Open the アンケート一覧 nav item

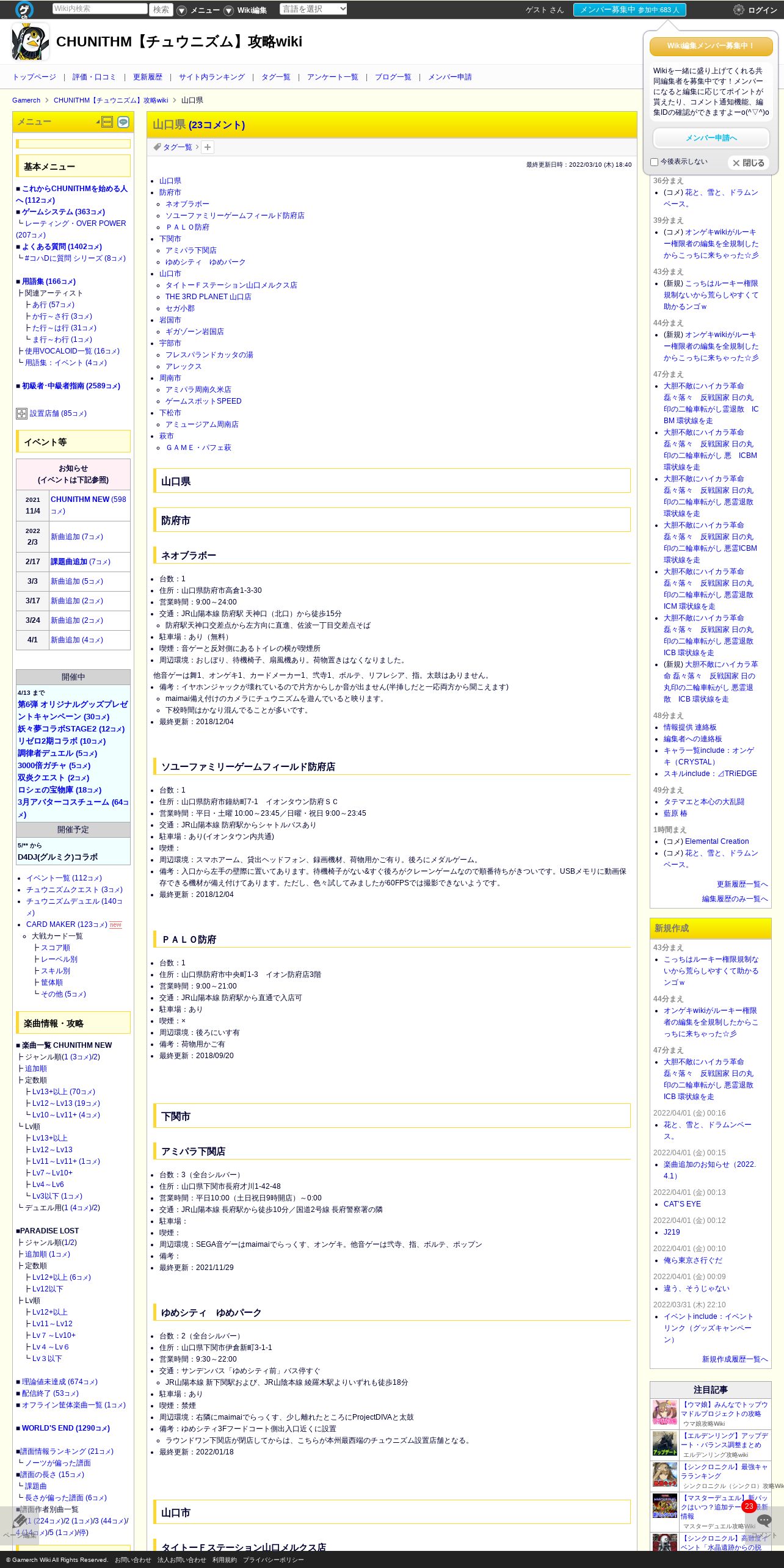pyautogui.click(x=333, y=77)
